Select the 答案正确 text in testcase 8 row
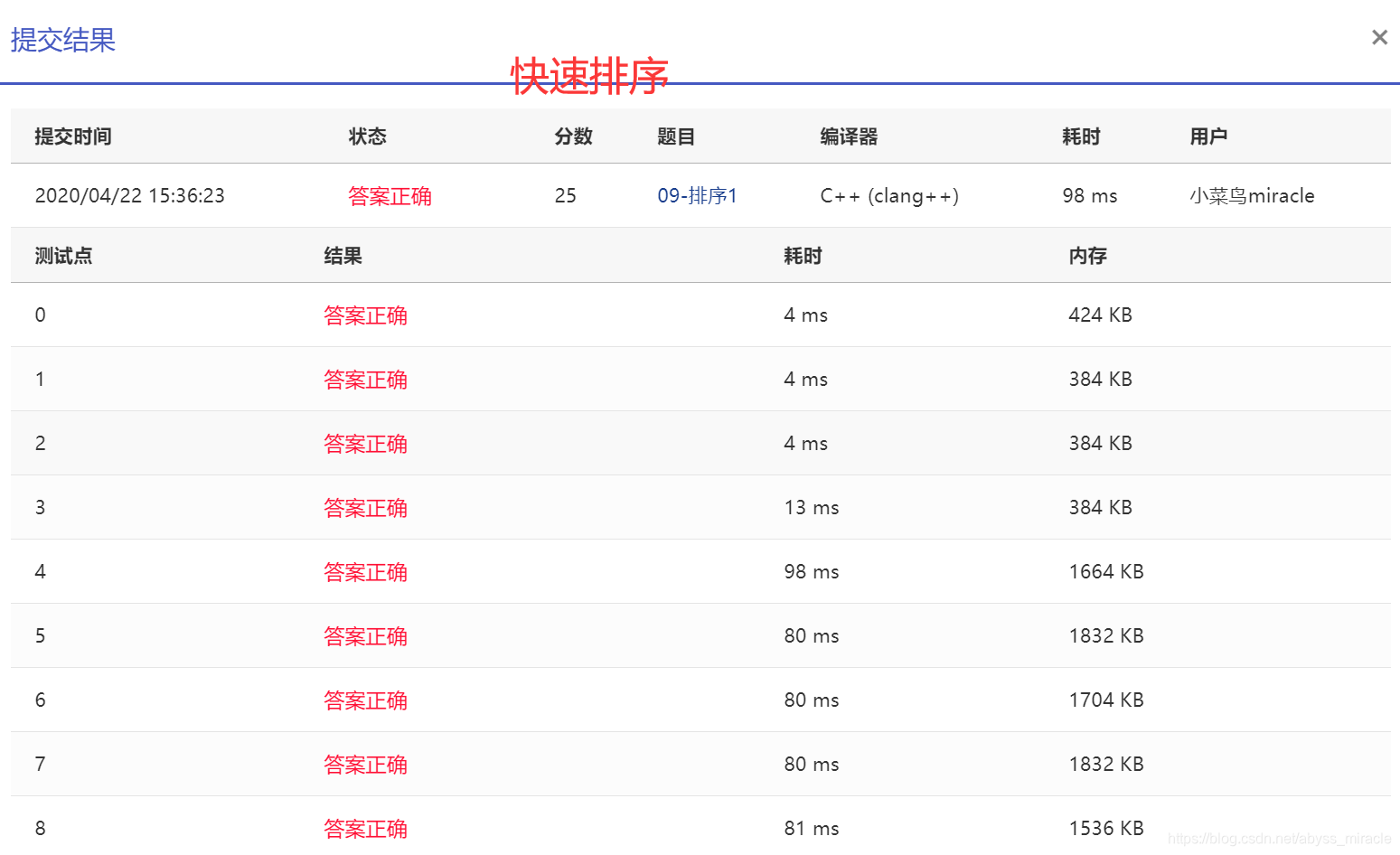The image size is (1400, 855). pos(365,828)
